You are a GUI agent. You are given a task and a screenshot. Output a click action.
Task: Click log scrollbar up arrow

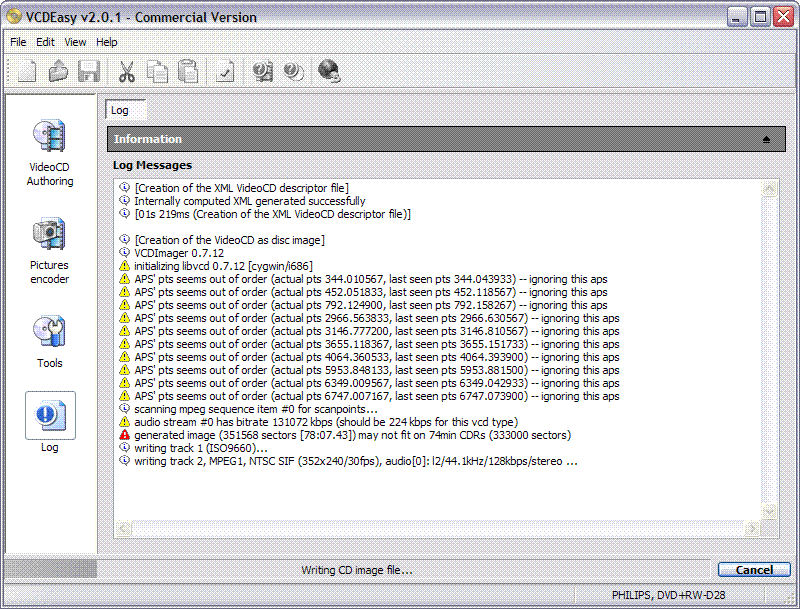769,189
